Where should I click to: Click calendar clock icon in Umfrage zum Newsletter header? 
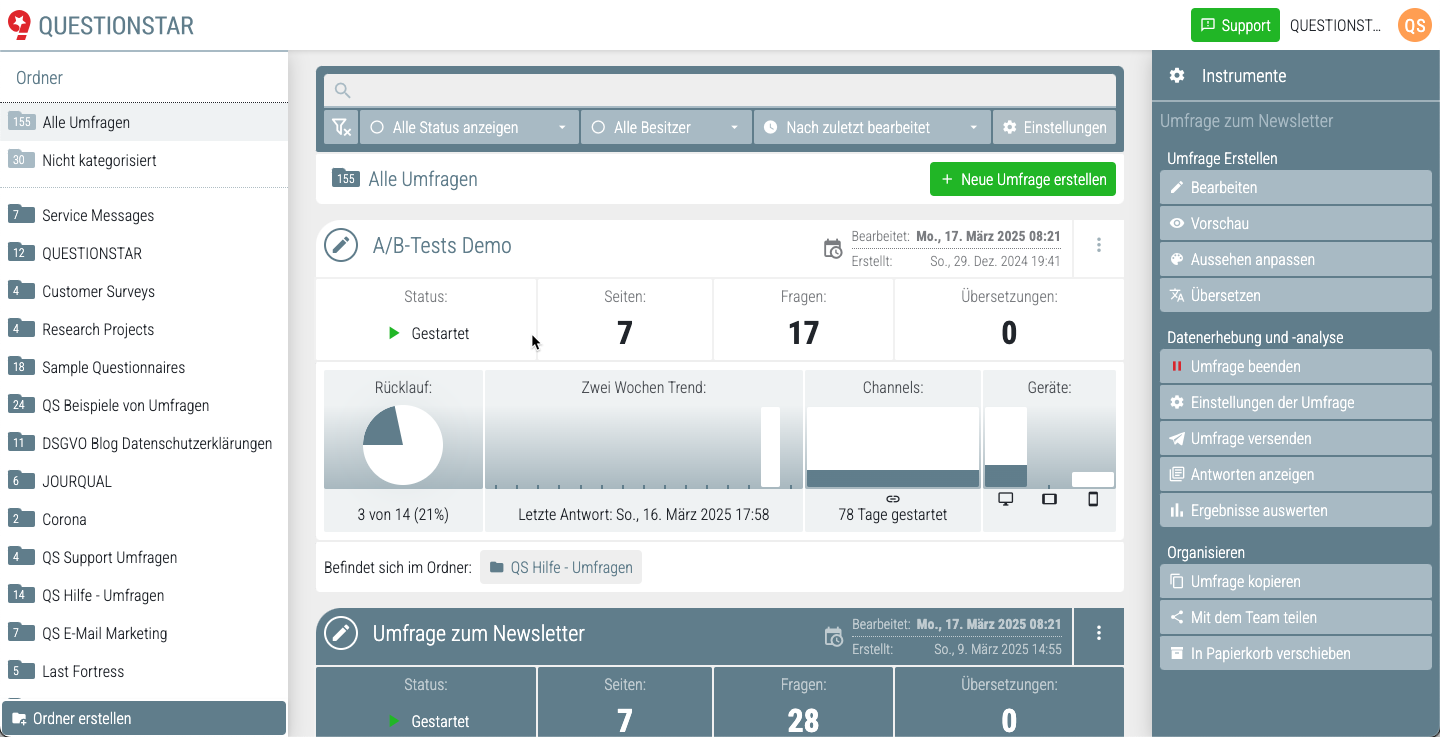[832, 636]
